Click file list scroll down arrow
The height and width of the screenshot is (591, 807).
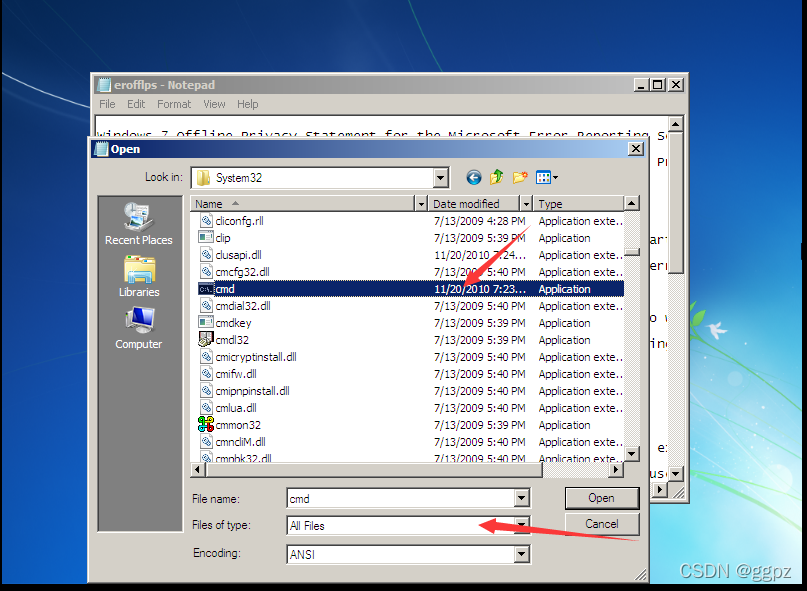point(631,454)
